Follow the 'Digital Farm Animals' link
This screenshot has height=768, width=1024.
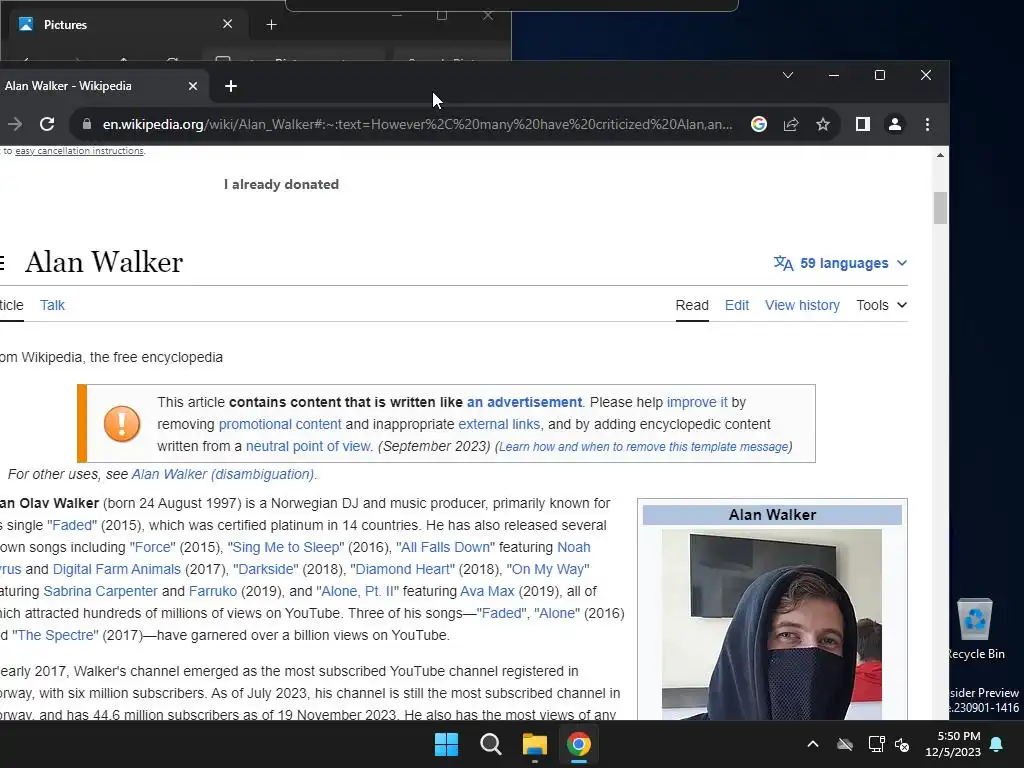(116, 569)
